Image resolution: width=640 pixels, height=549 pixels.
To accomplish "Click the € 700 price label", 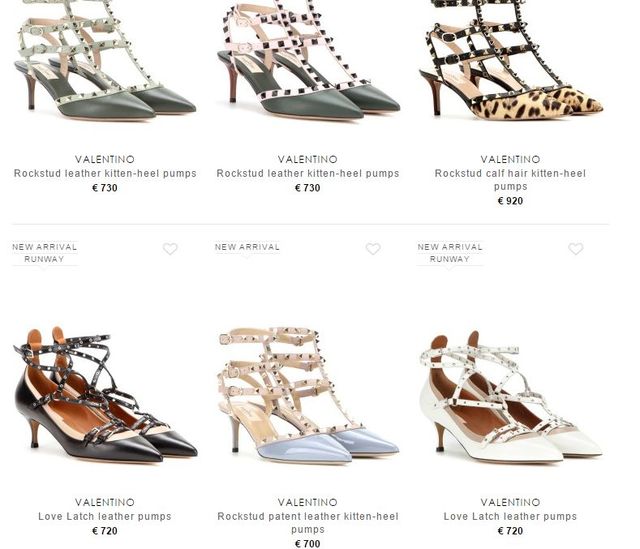I will (x=308, y=544).
